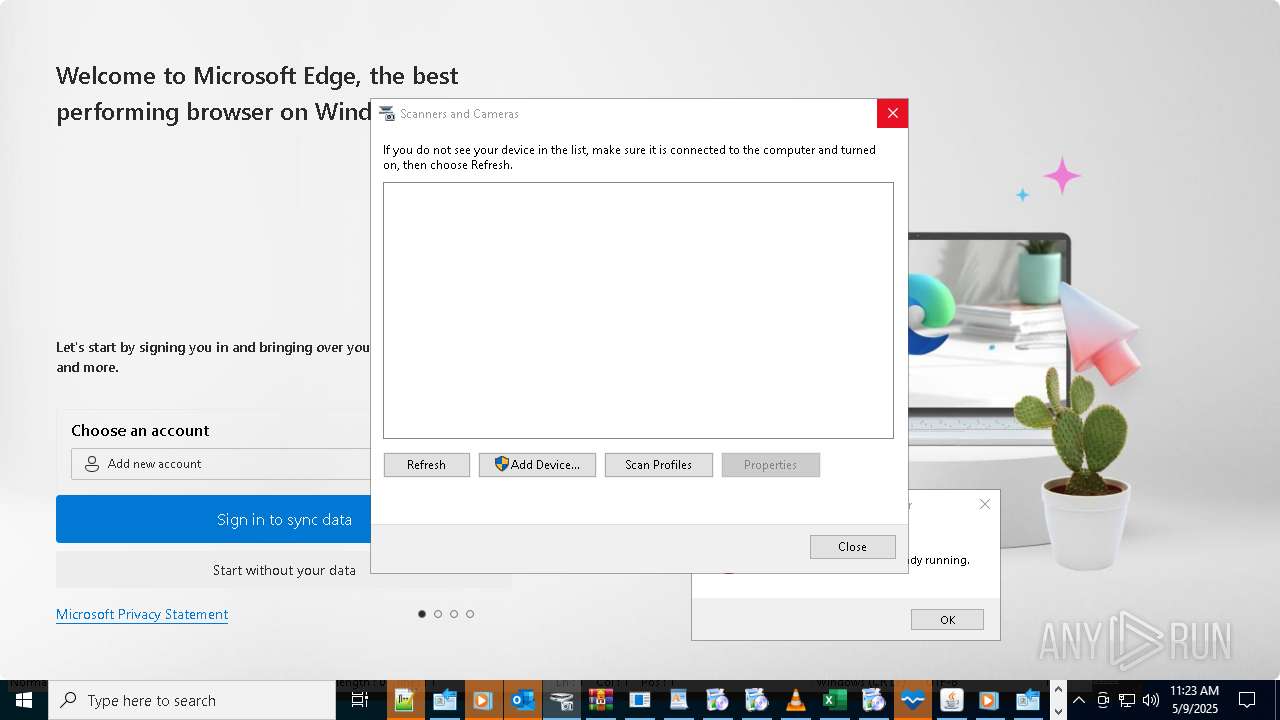
Task: Click Refresh in Scanners and Cameras dialog
Action: [x=426, y=465]
